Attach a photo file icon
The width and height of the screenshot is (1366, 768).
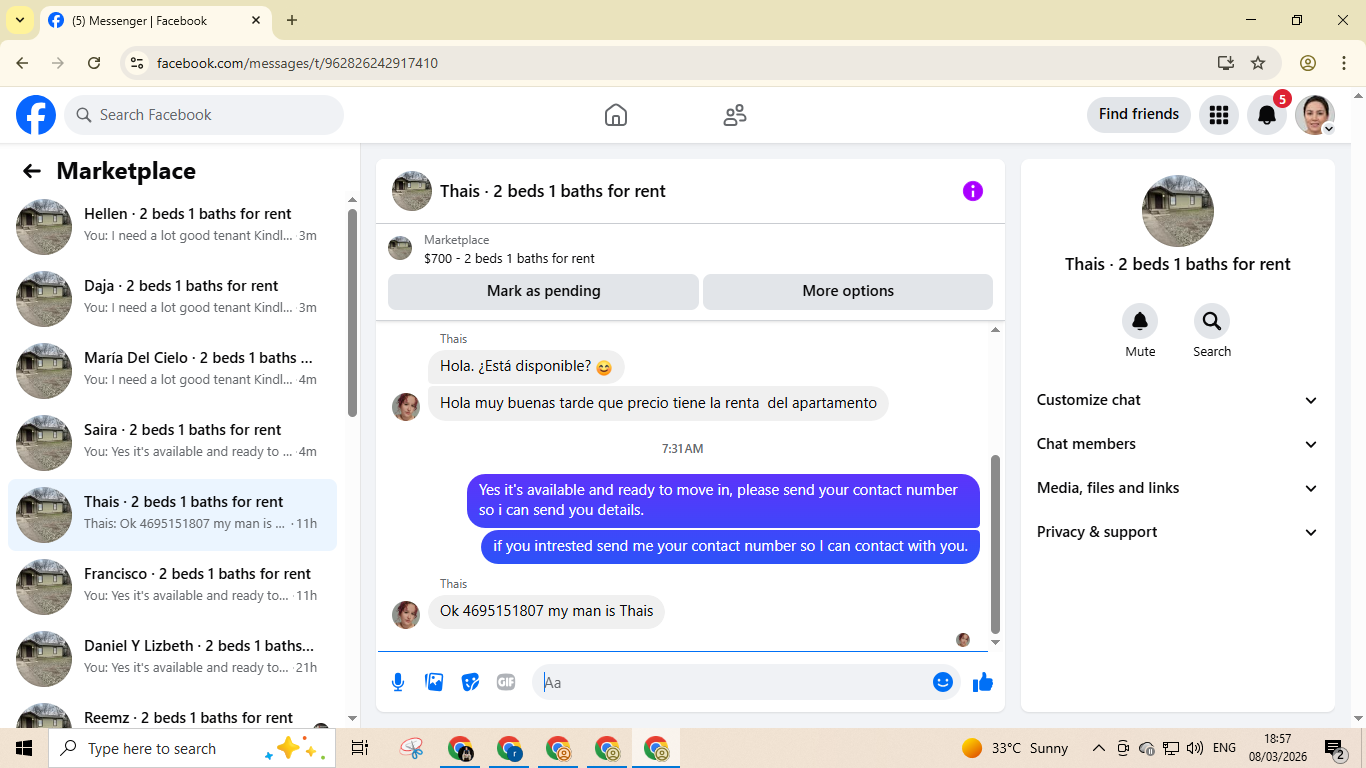coord(434,682)
